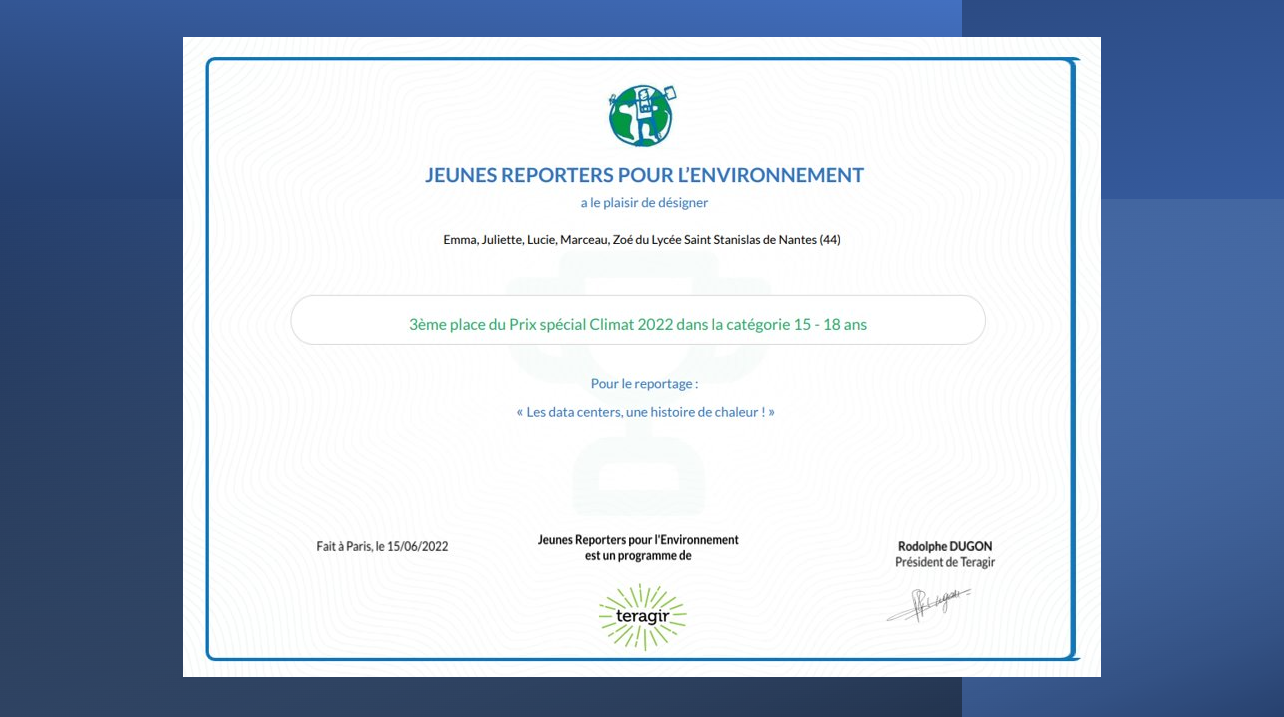
Task: Click Rodolphe Dugon's handwritten signature
Action: coord(928,605)
